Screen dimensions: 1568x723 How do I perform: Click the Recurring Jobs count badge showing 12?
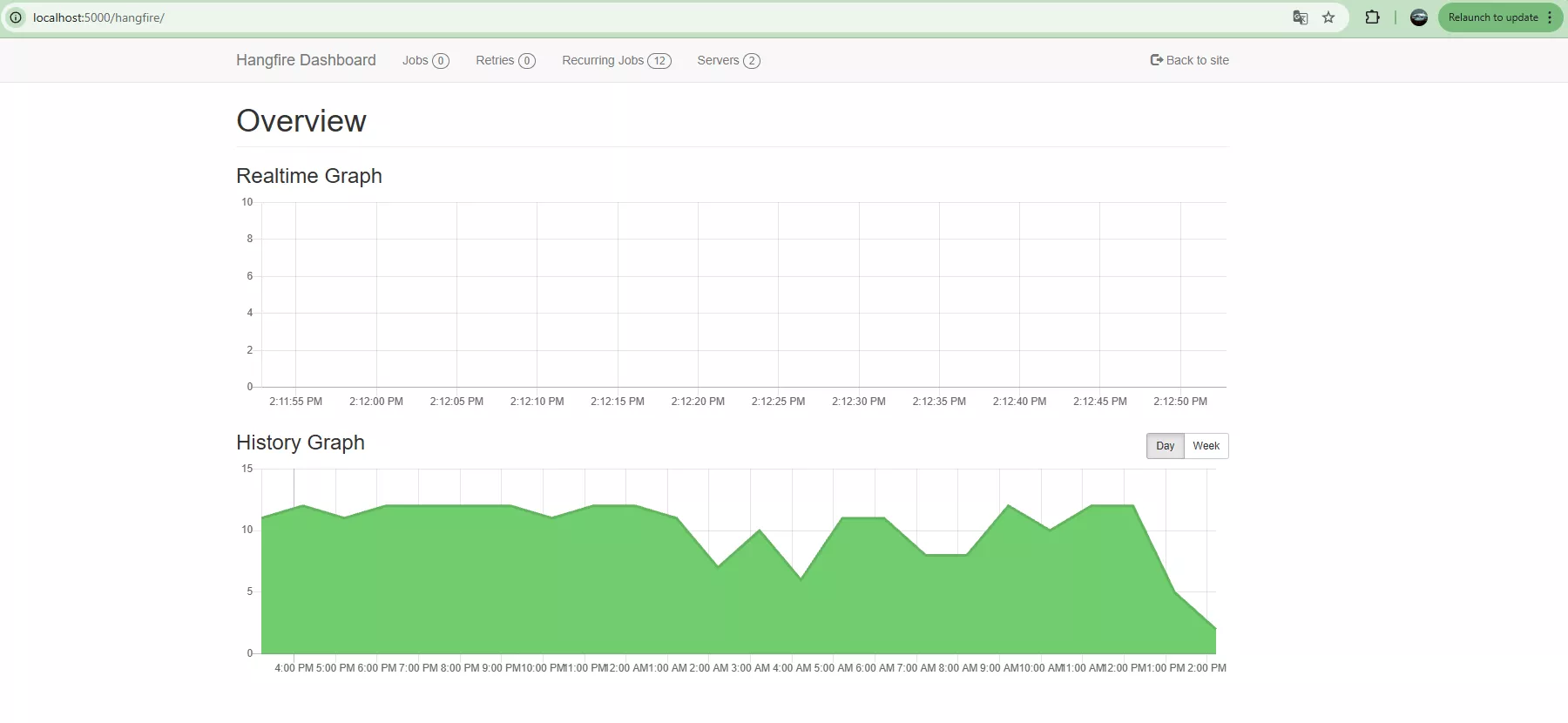point(659,61)
